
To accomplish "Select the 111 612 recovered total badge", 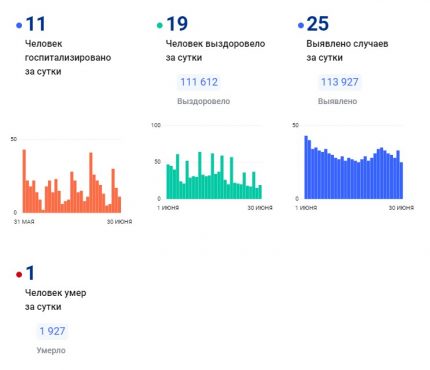I will click(199, 82).
